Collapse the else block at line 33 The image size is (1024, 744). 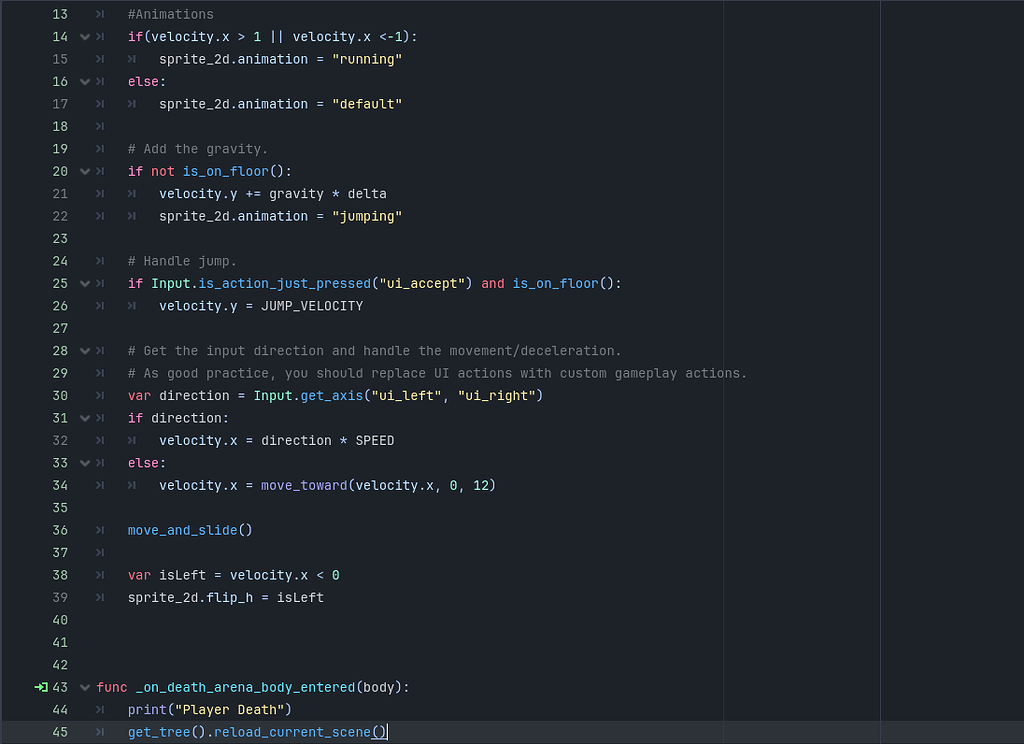[x=84, y=463]
